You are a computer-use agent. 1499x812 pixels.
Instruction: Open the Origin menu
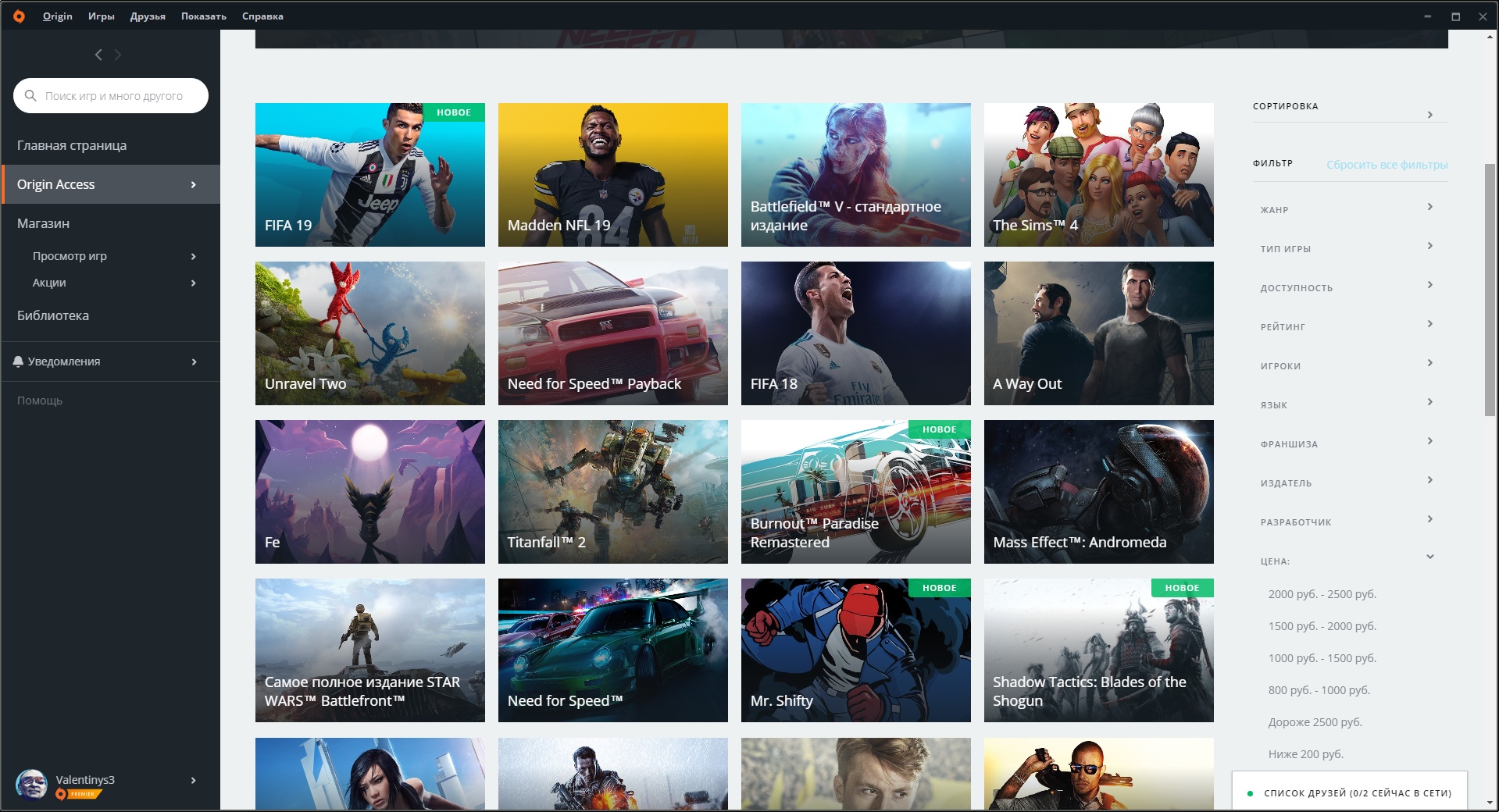pyautogui.click(x=57, y=16)
